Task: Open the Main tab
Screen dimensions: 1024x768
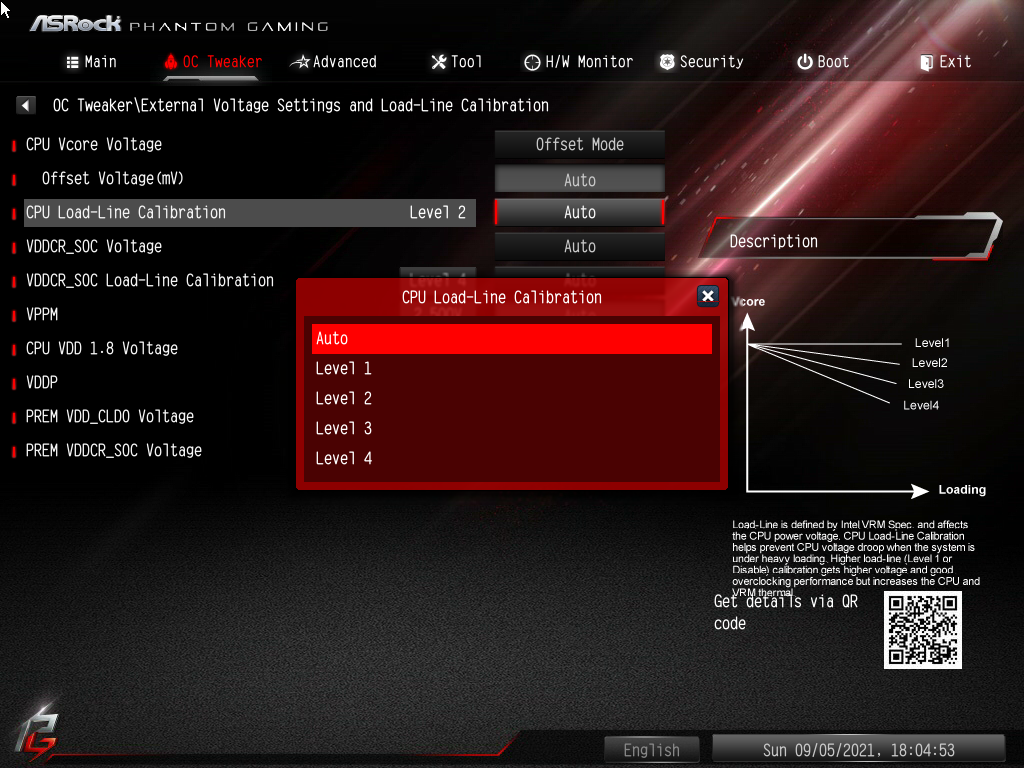Action: pos(91,62)
